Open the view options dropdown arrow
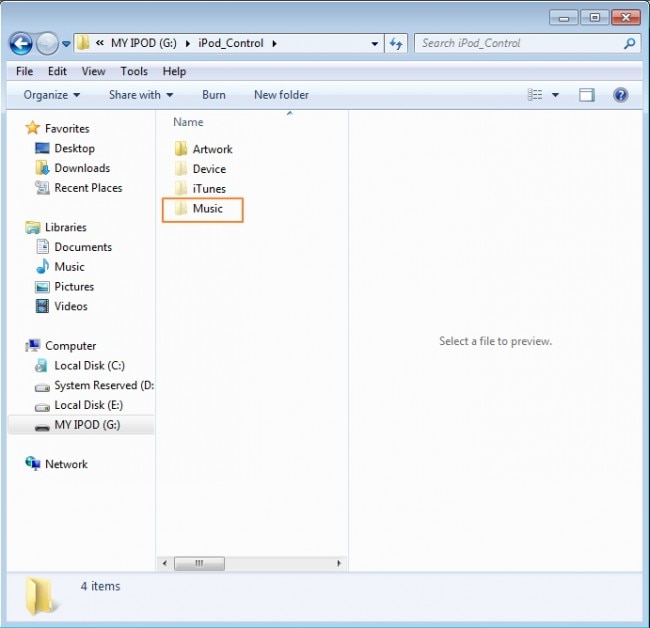This screenshot has height=628, width=650. pyautogui.click(x=555, y=95)
